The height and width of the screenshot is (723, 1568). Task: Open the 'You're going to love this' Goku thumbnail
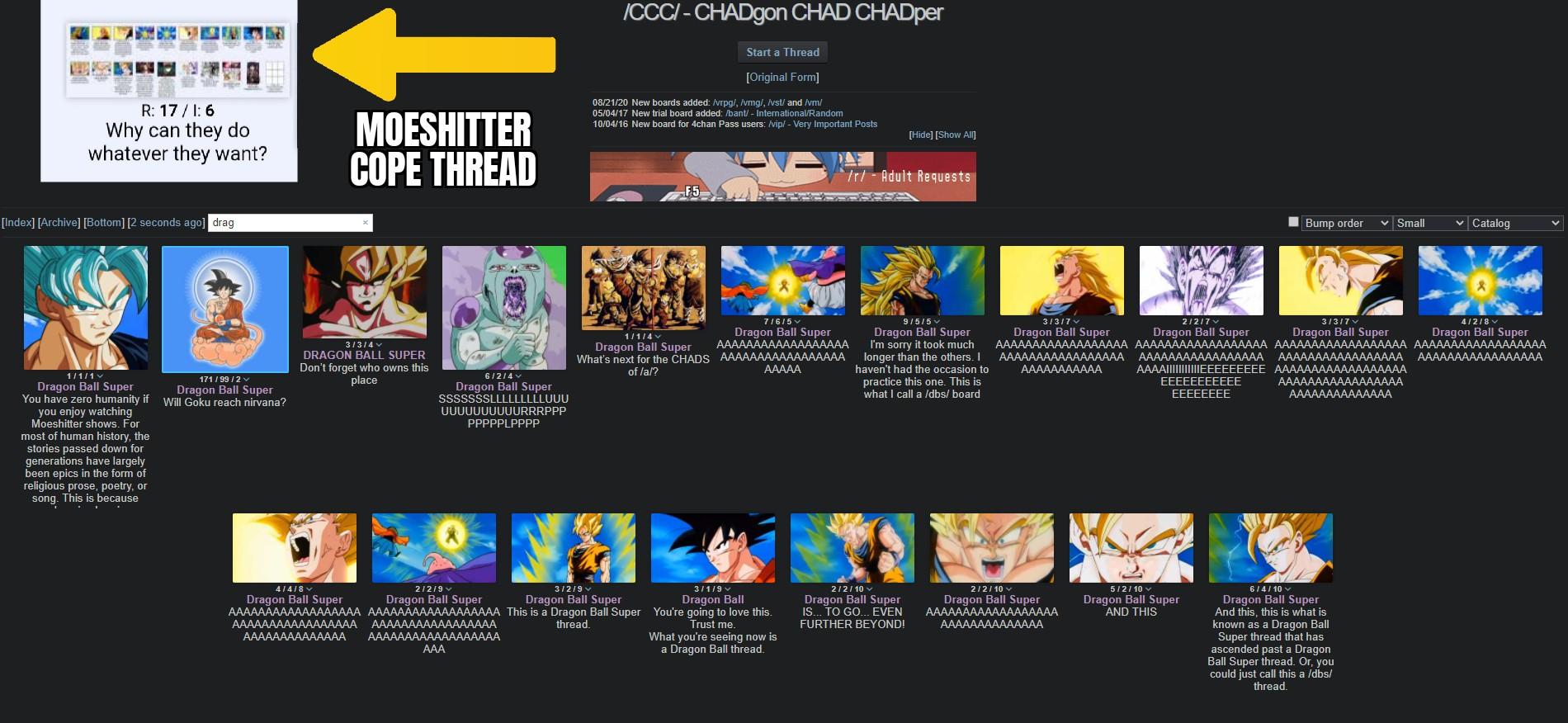coord(713,548)
